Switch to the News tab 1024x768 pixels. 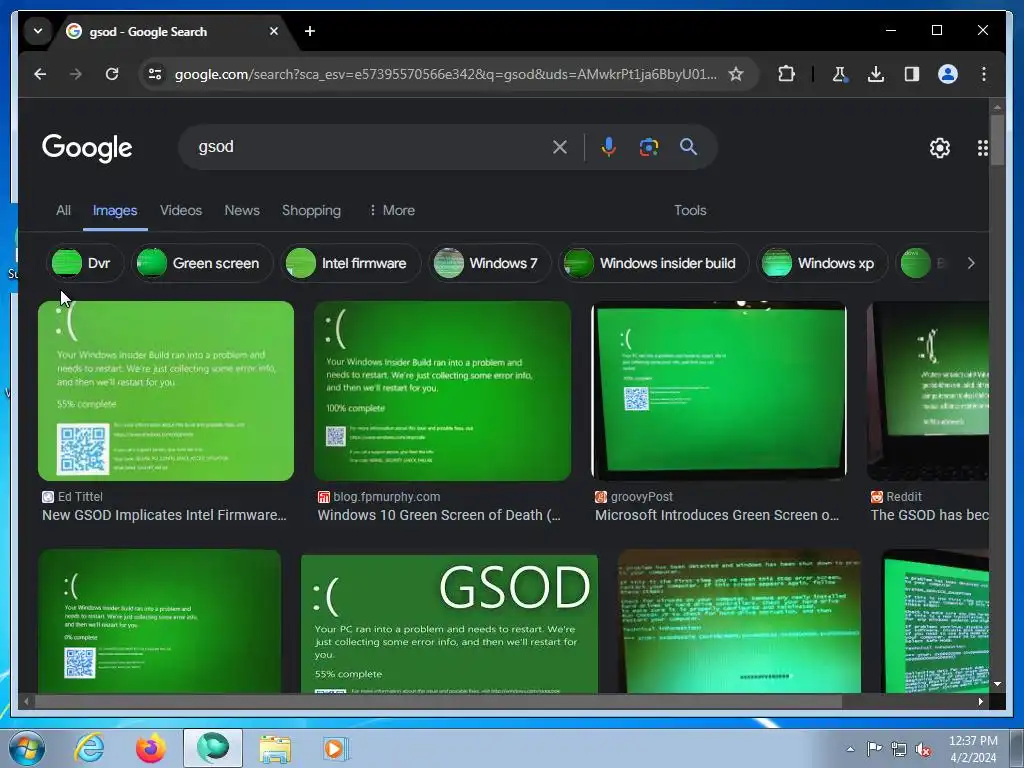click(x=242, y=210)
